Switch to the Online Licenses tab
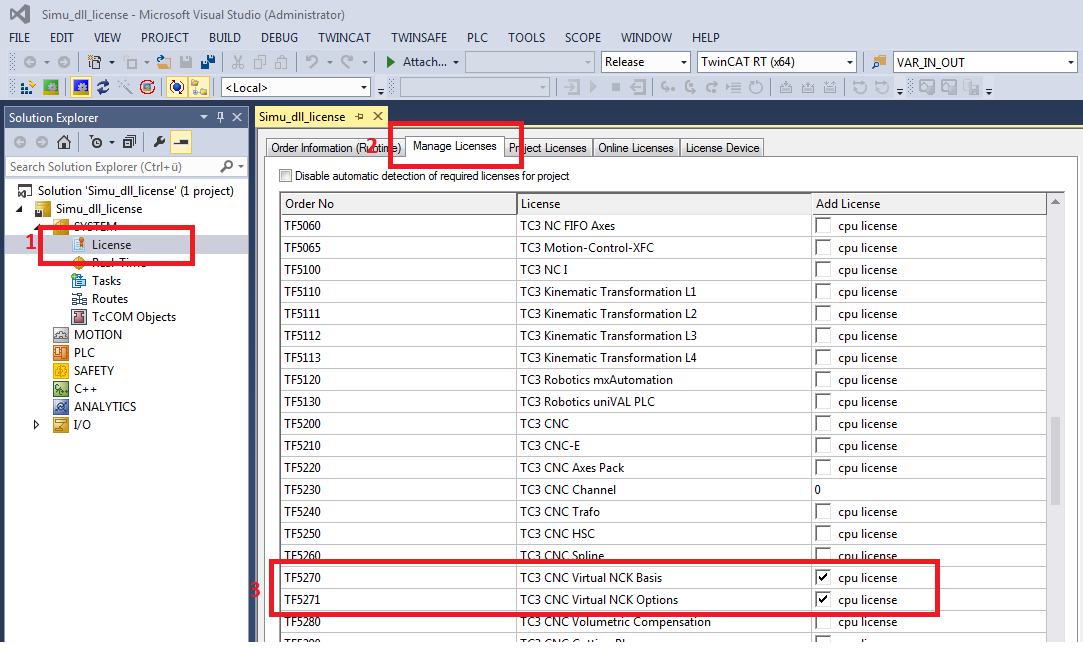 [x=635, y=148]
